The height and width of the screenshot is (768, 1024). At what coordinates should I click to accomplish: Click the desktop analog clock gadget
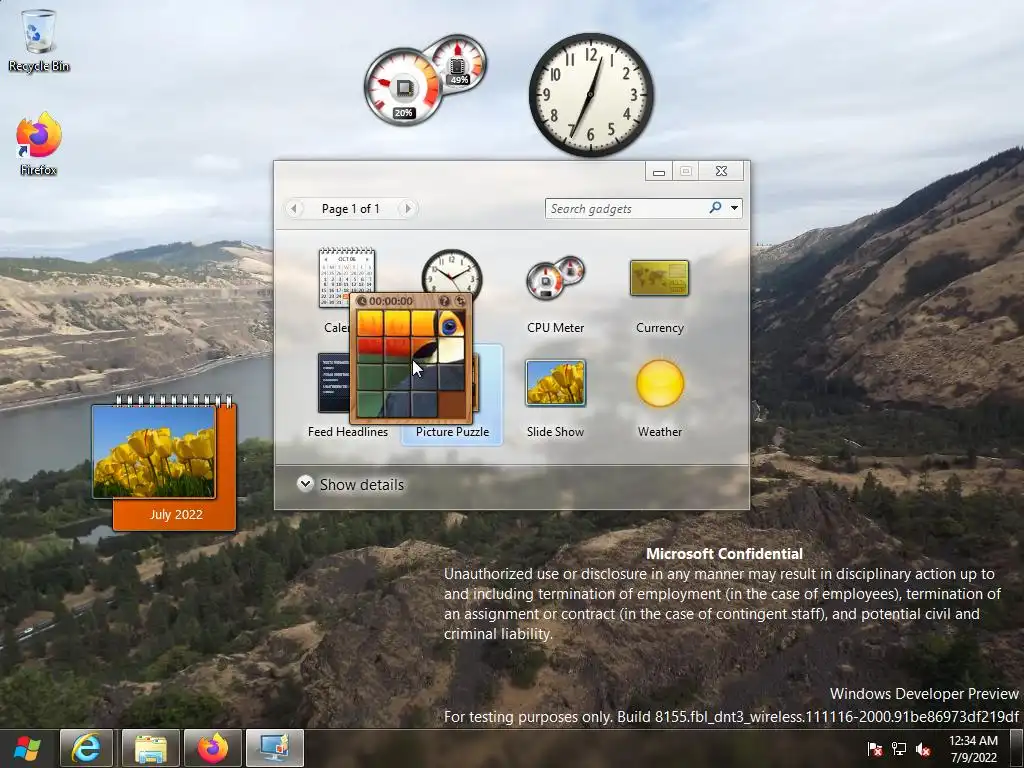point(591,95)
